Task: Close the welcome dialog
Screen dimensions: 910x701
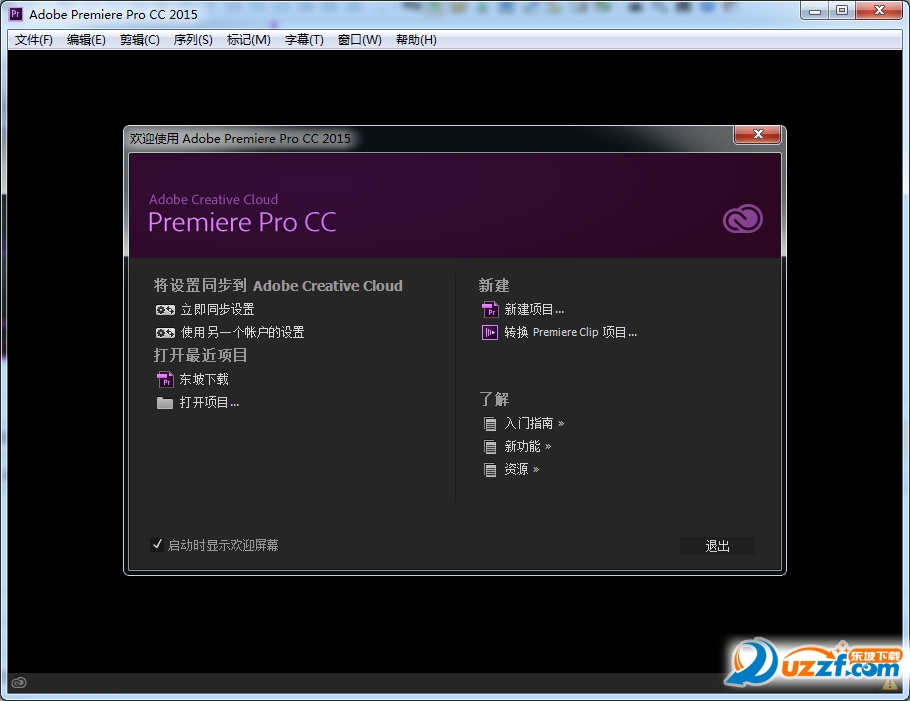Action: [757, 134]
